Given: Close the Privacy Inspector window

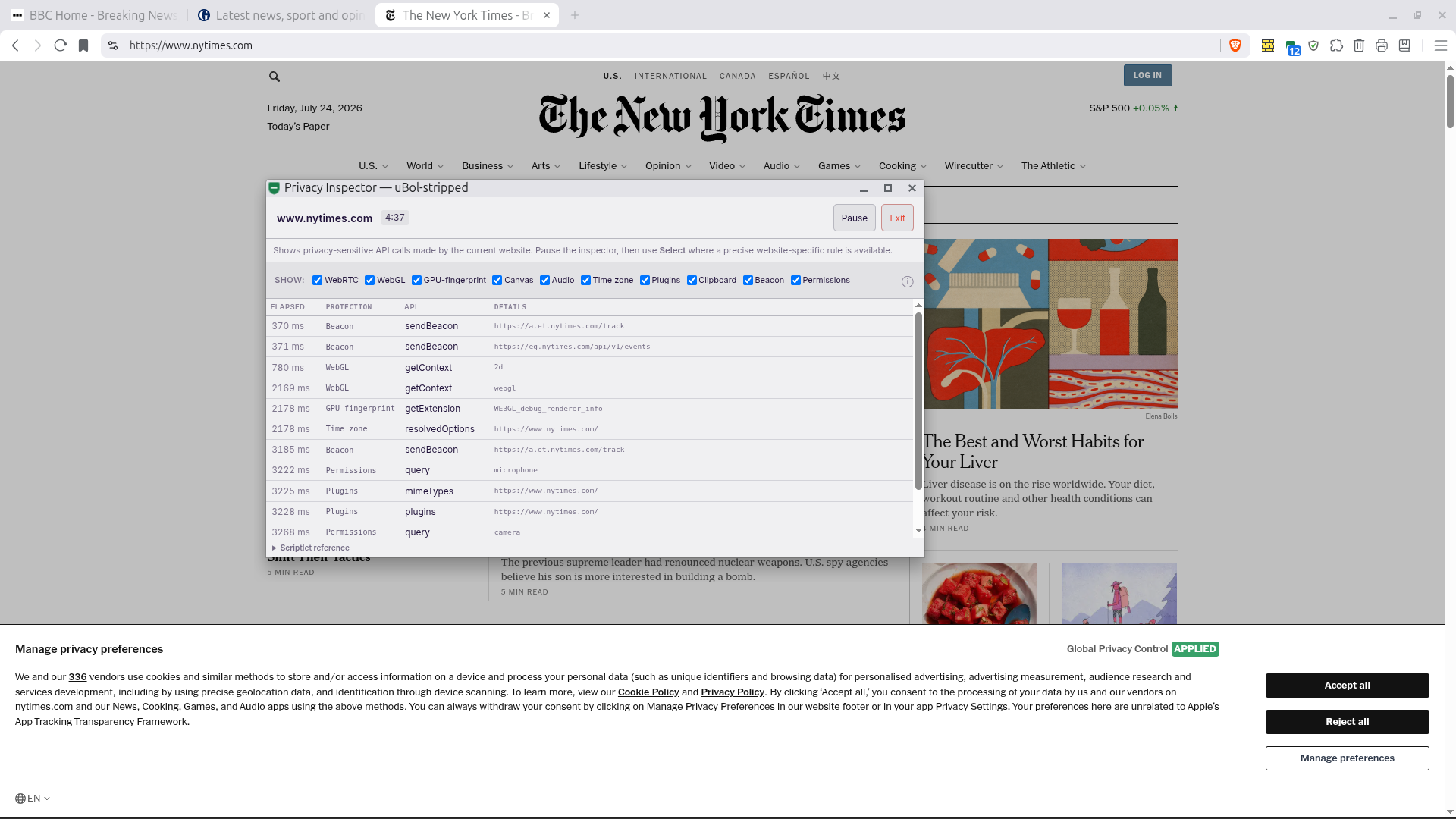Looking at the screenshot, I should click(x=912, y=188).
